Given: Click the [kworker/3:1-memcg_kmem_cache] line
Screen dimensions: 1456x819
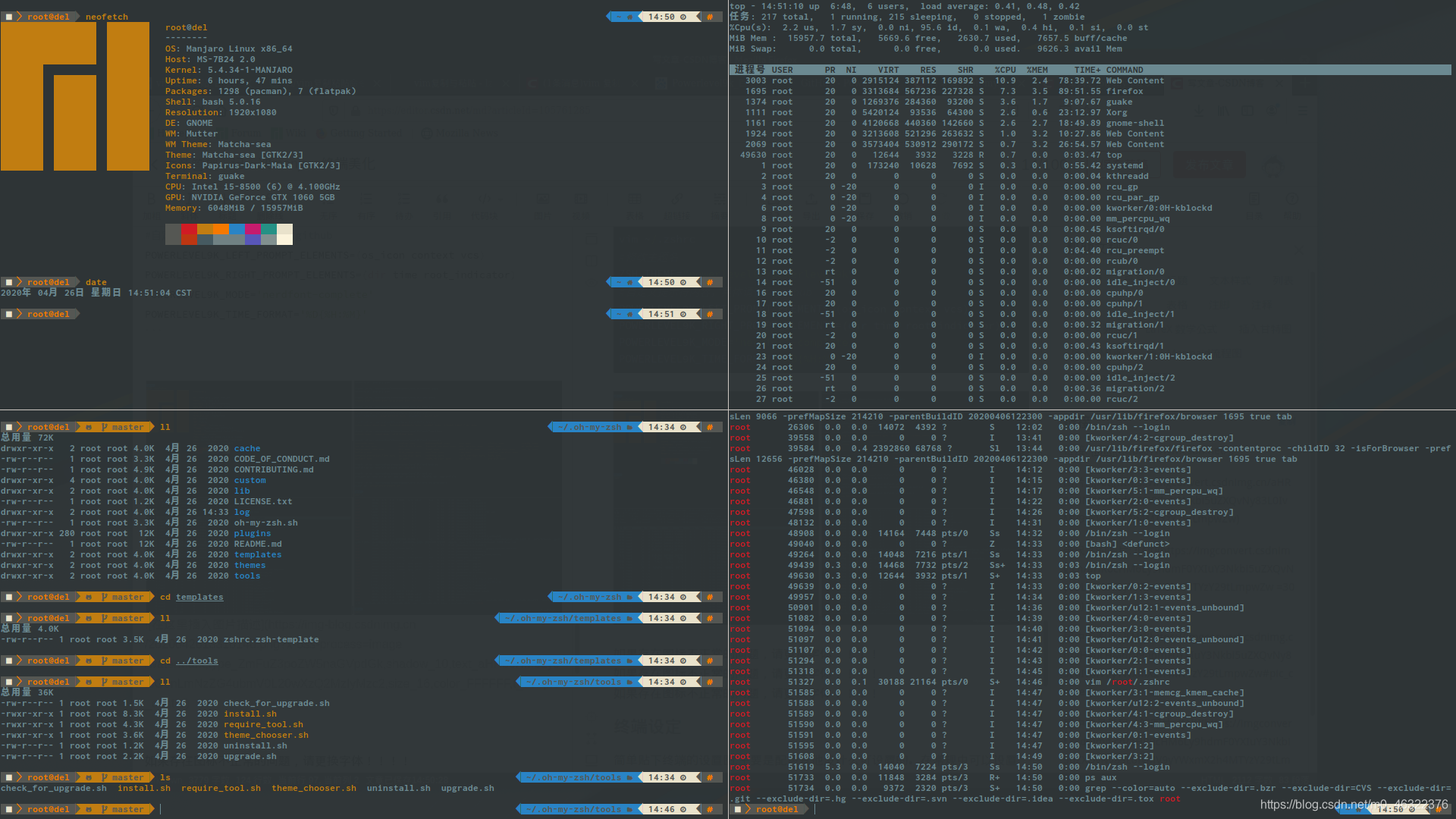Looking at the screenshot, I should tap(987, 692).
